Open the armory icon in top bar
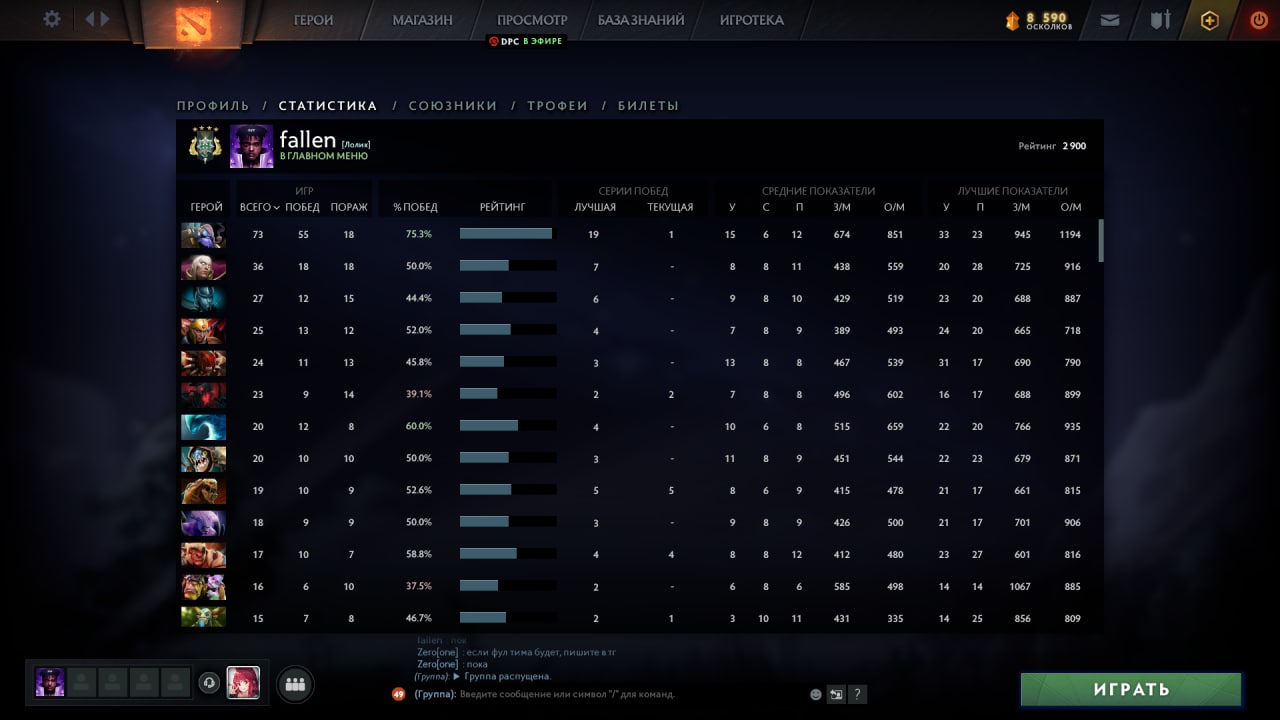 (x=1160, y=19)
